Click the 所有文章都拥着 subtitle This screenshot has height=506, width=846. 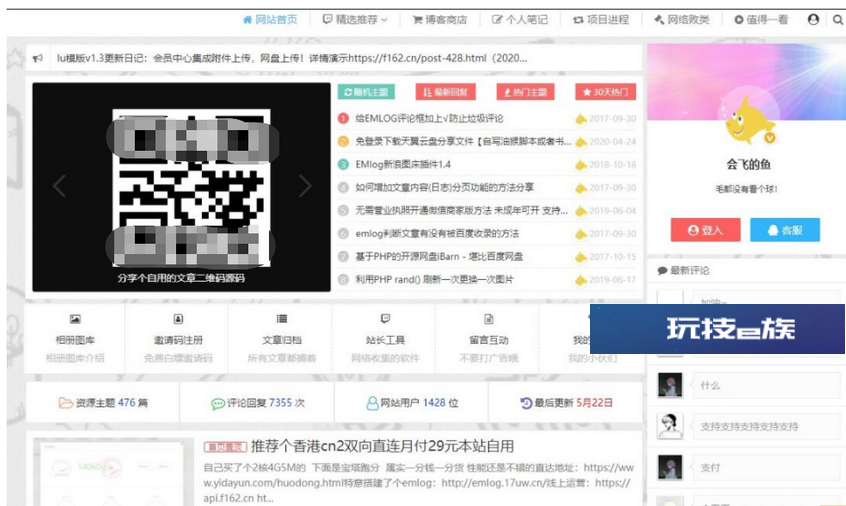pyautogui.click(x=282, y=358)
